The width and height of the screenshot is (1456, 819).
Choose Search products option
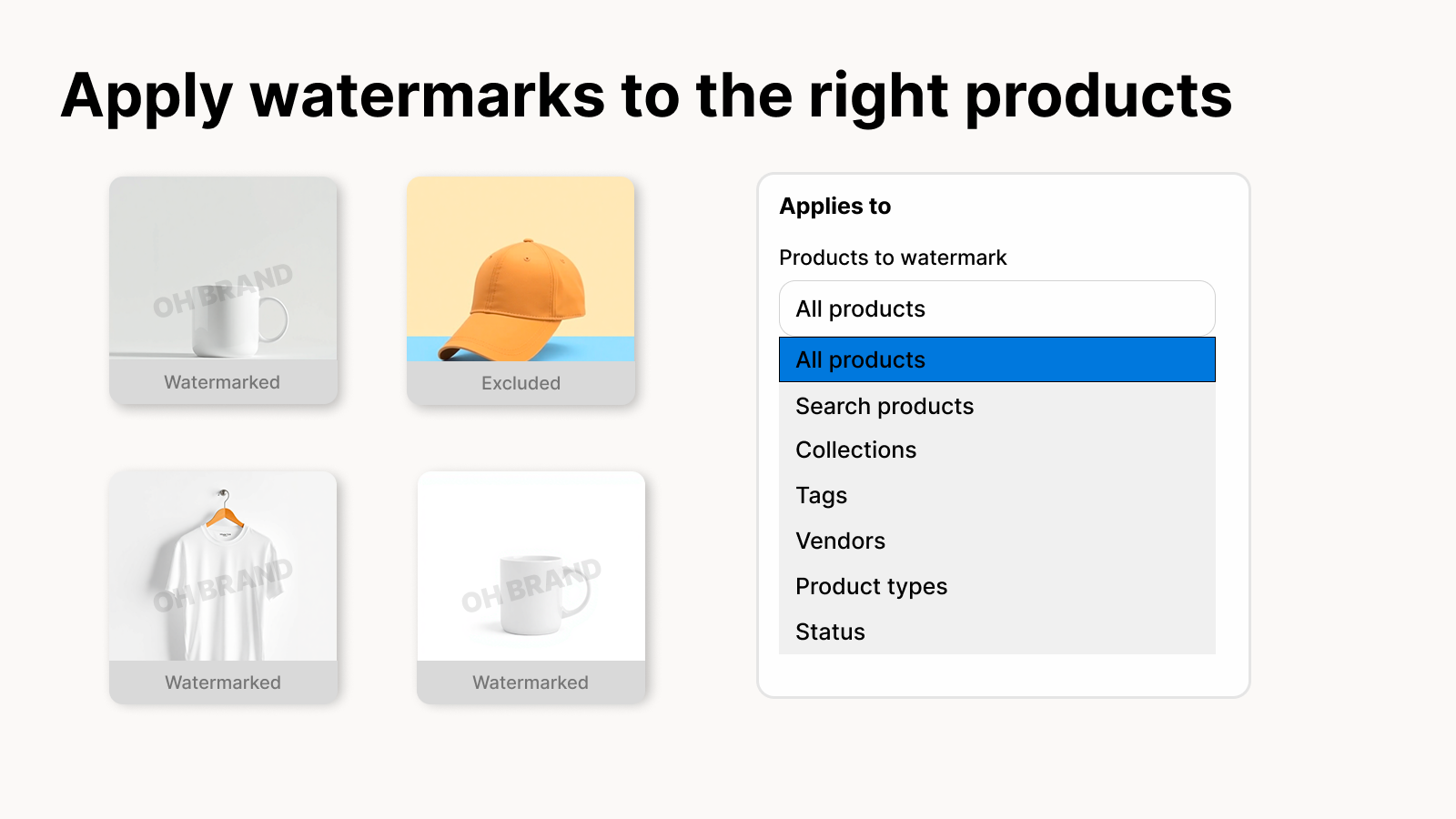tap(885, 406)
